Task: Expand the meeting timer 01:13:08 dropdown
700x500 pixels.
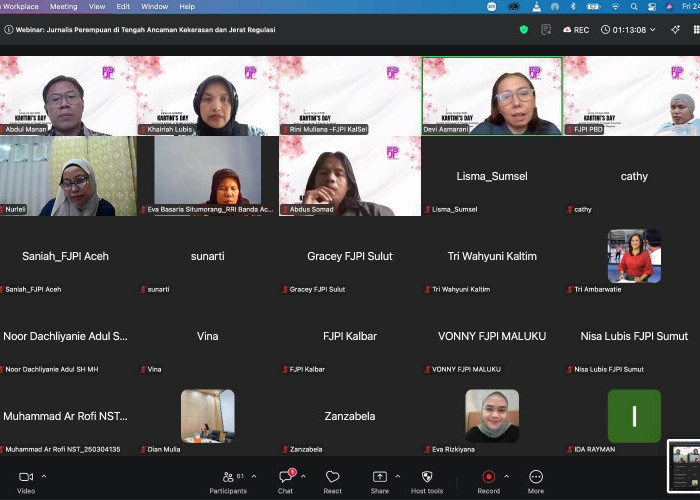Action: point(628,30)
